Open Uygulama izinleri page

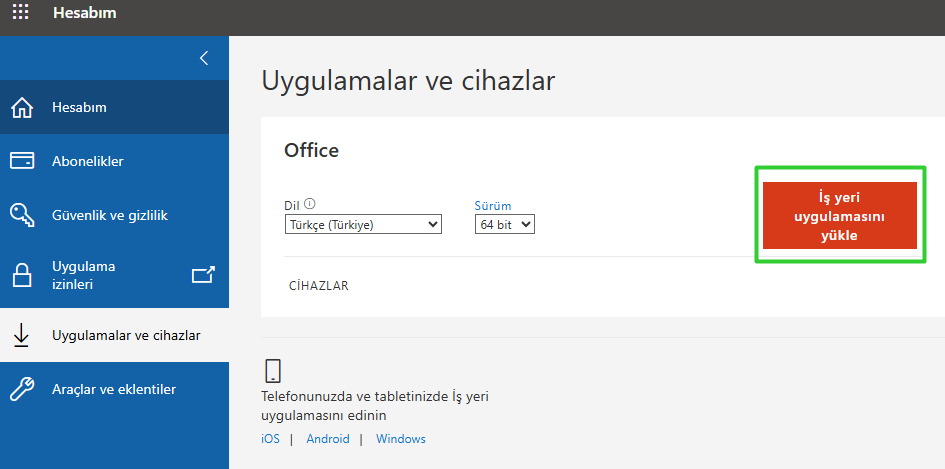115,275
